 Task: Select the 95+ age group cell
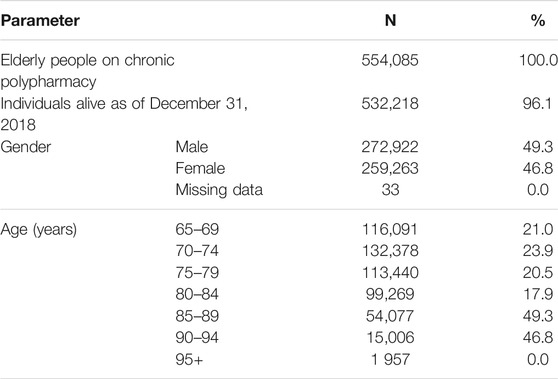click(x=189, y=359)
